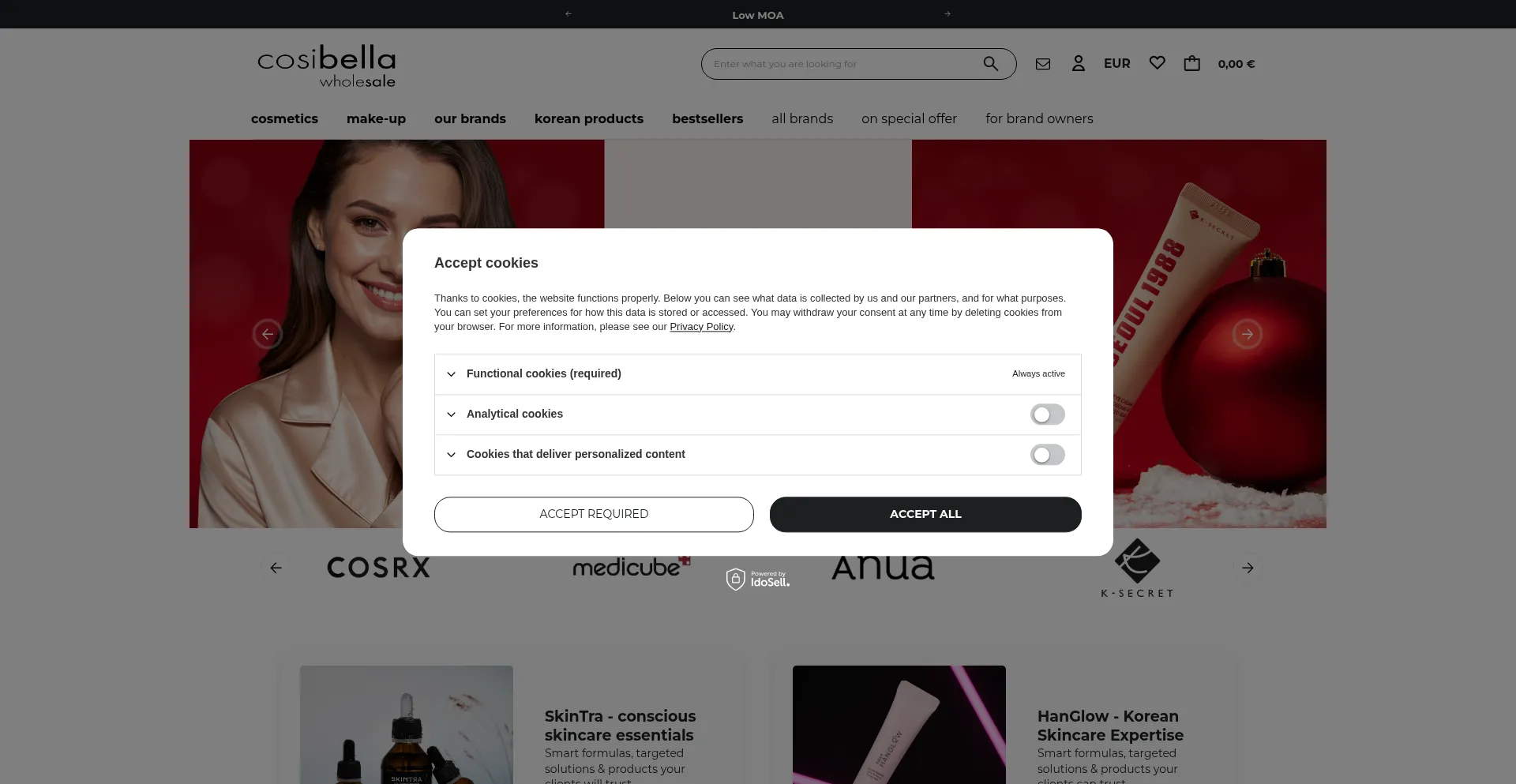Image resolution: width=1516 pixels, height=784 pixels.
Task: Open EUR currency selector
Action: (1116, 64)
